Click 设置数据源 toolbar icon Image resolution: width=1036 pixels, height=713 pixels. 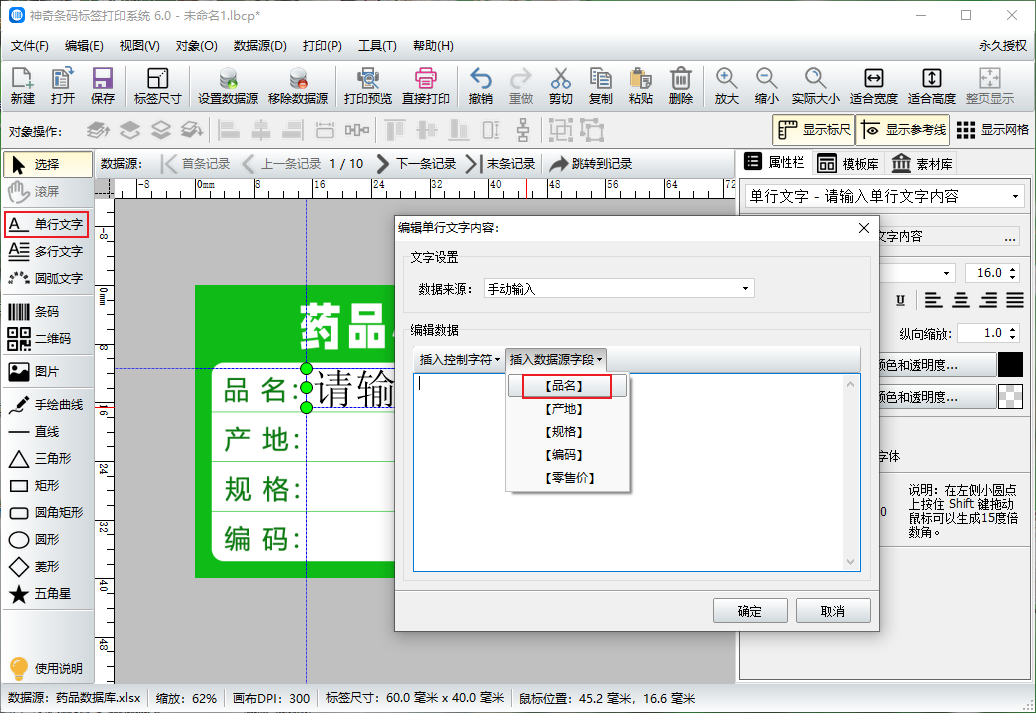pyautogui.click(x=228, y=86)
